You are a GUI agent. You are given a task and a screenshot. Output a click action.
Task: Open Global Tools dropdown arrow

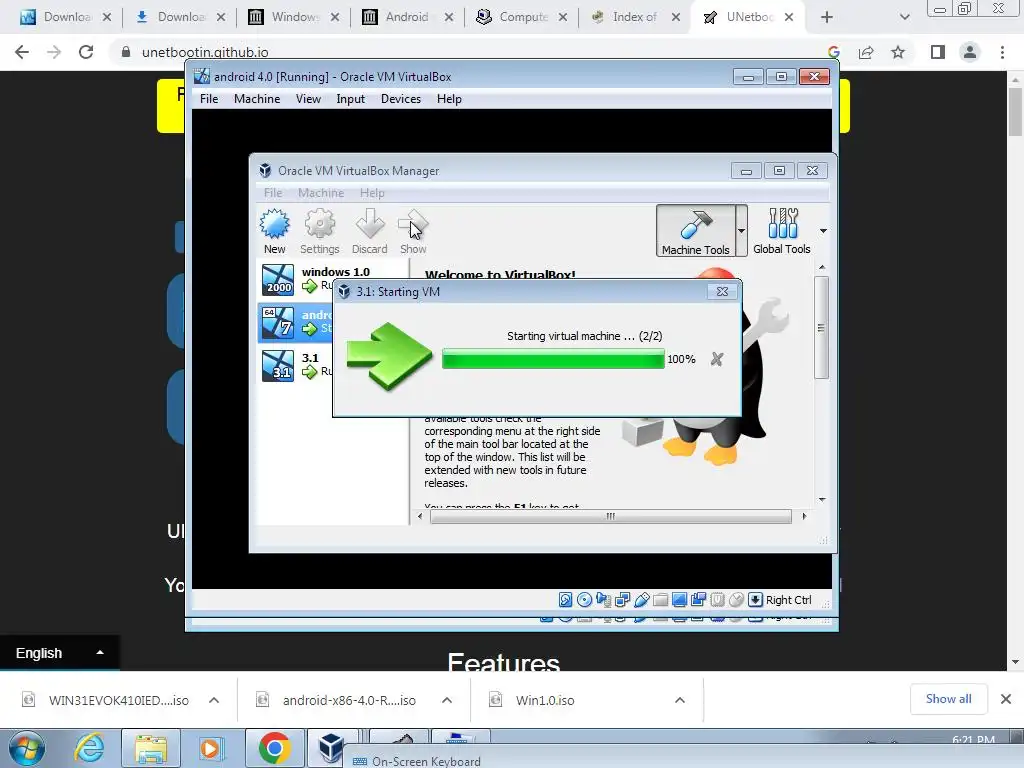[x=823, y=231]
